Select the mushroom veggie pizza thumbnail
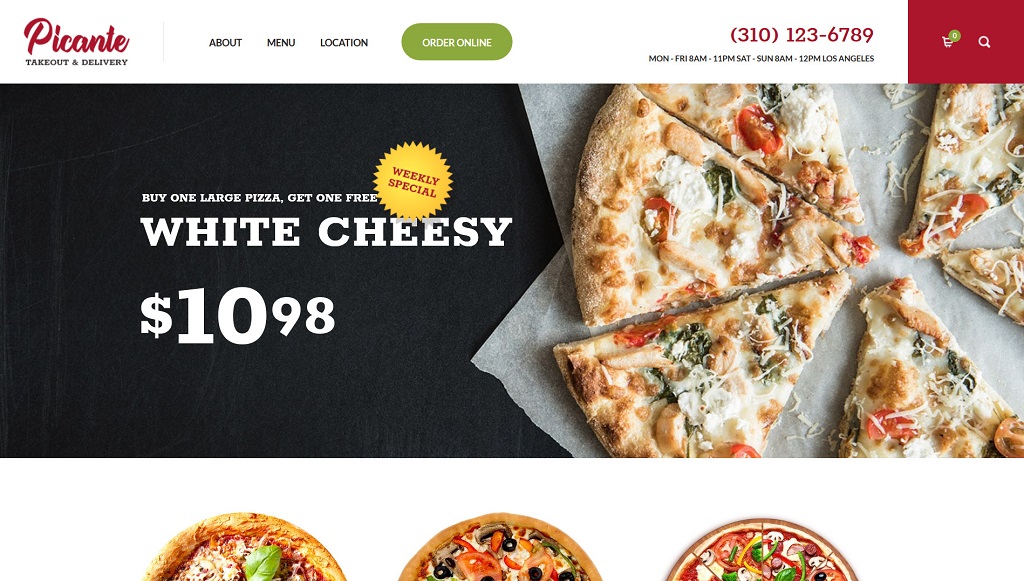This screenshot has width=1024, height=581. tap(761, 550)
